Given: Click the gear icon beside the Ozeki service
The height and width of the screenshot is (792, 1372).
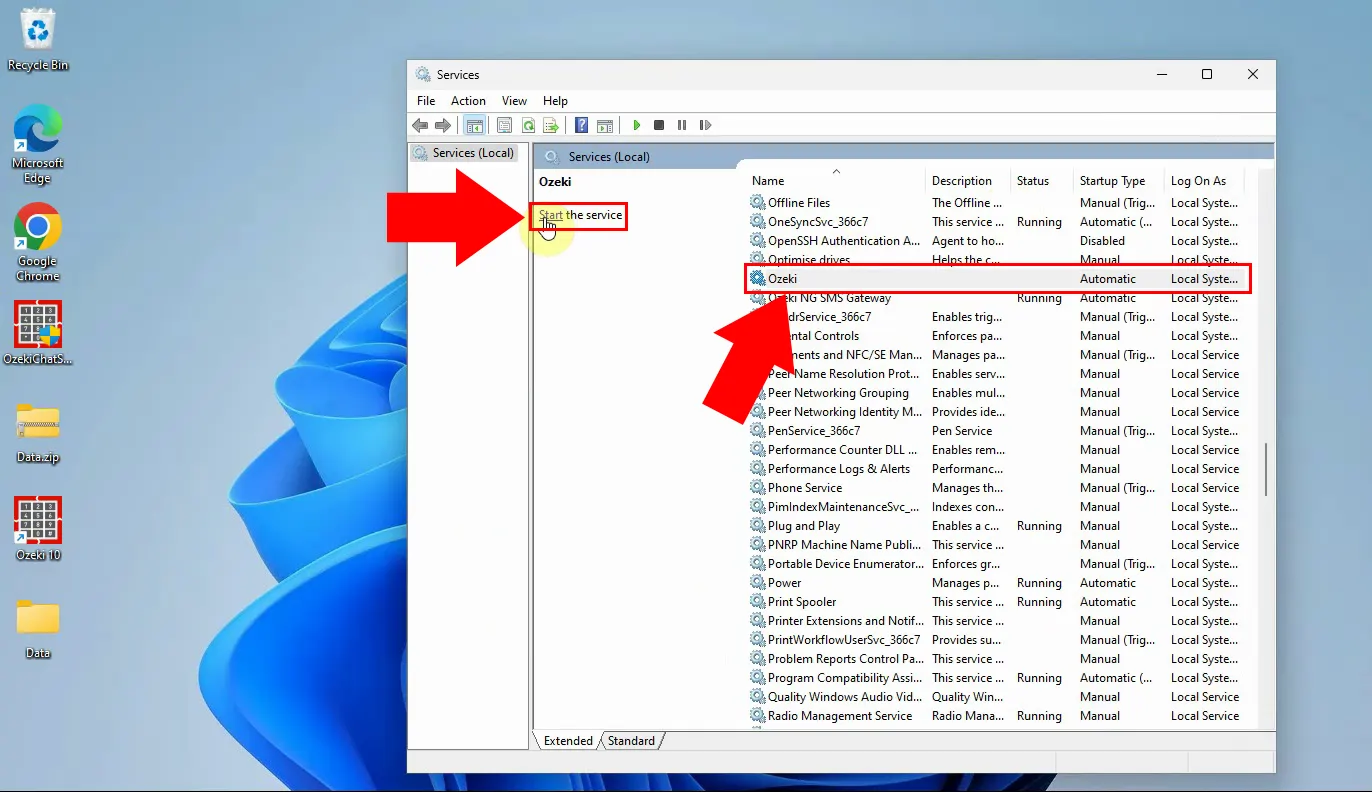Looking at the screenshot, I should coord(758,279).
